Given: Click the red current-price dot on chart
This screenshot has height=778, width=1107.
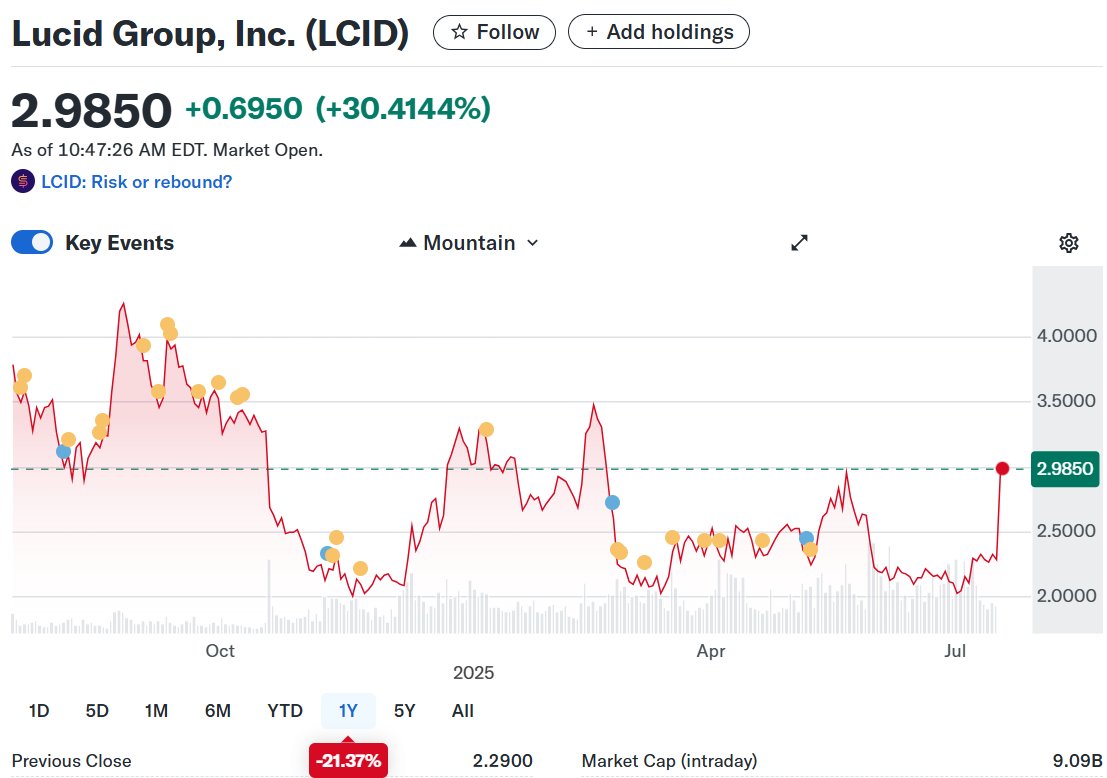Looking at the screenshot, I should tap(1003, 468).
